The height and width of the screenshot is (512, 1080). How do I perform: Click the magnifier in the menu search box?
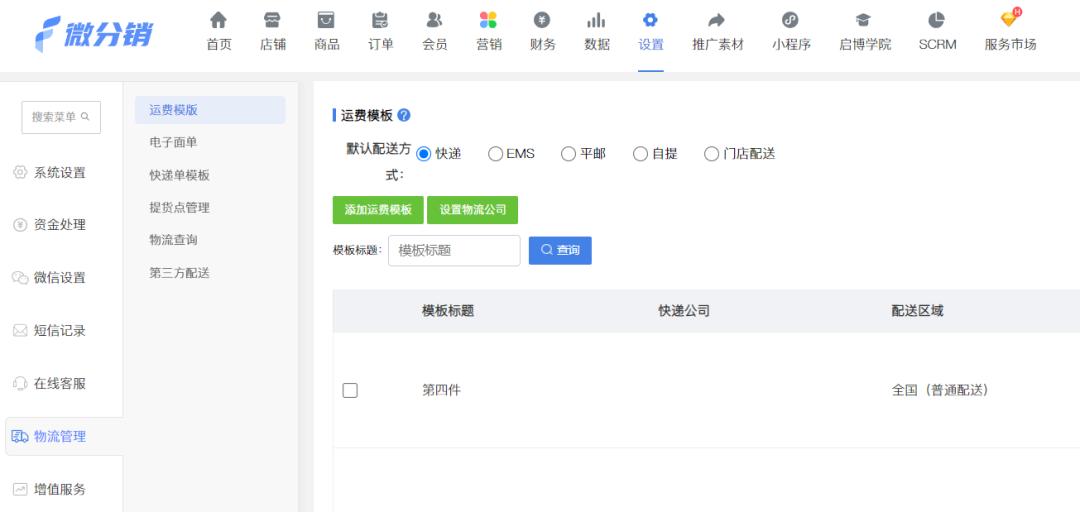click(x=85, y=116)
